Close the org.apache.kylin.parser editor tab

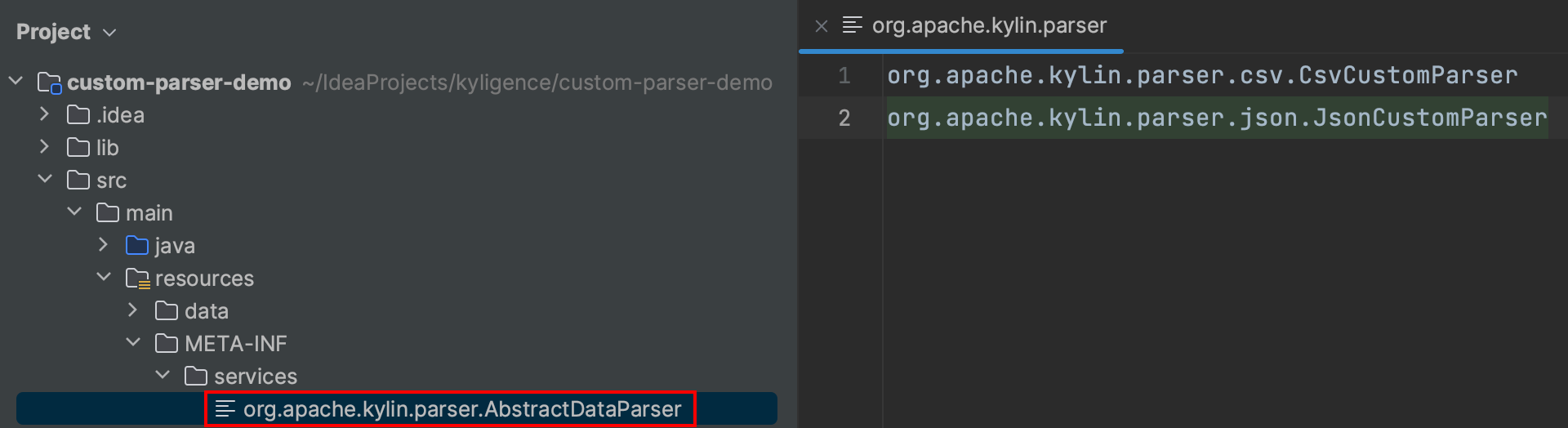[x=822, y=26]
